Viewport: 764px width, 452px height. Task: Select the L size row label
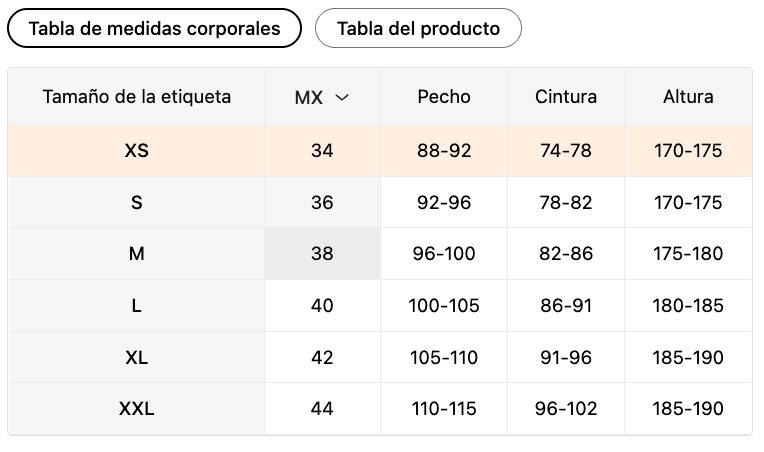[x=137, y=305]
